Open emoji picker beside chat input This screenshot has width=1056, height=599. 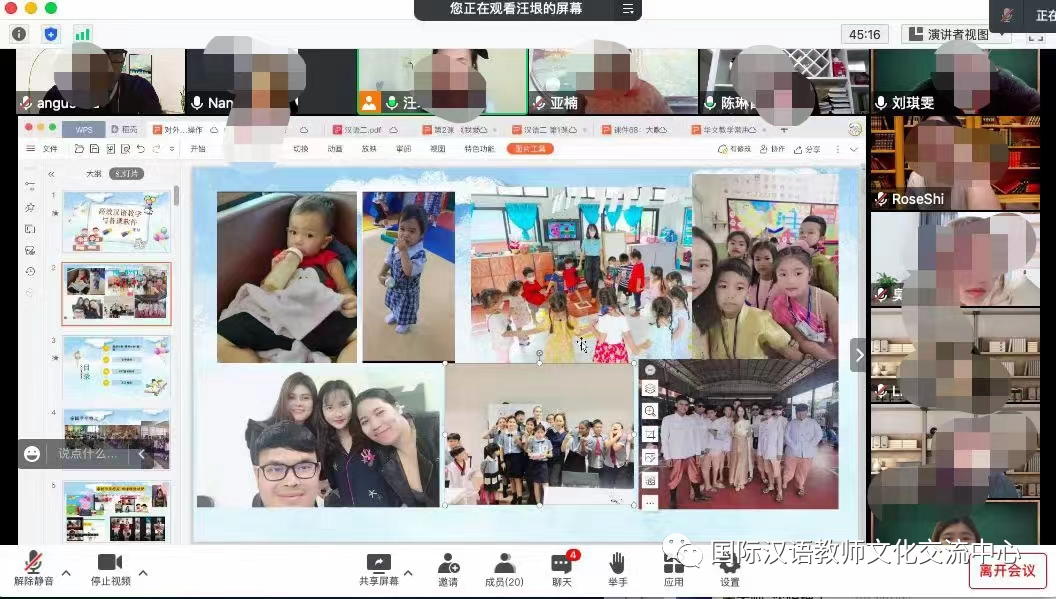pyautogui.click(x=32, y=454)
